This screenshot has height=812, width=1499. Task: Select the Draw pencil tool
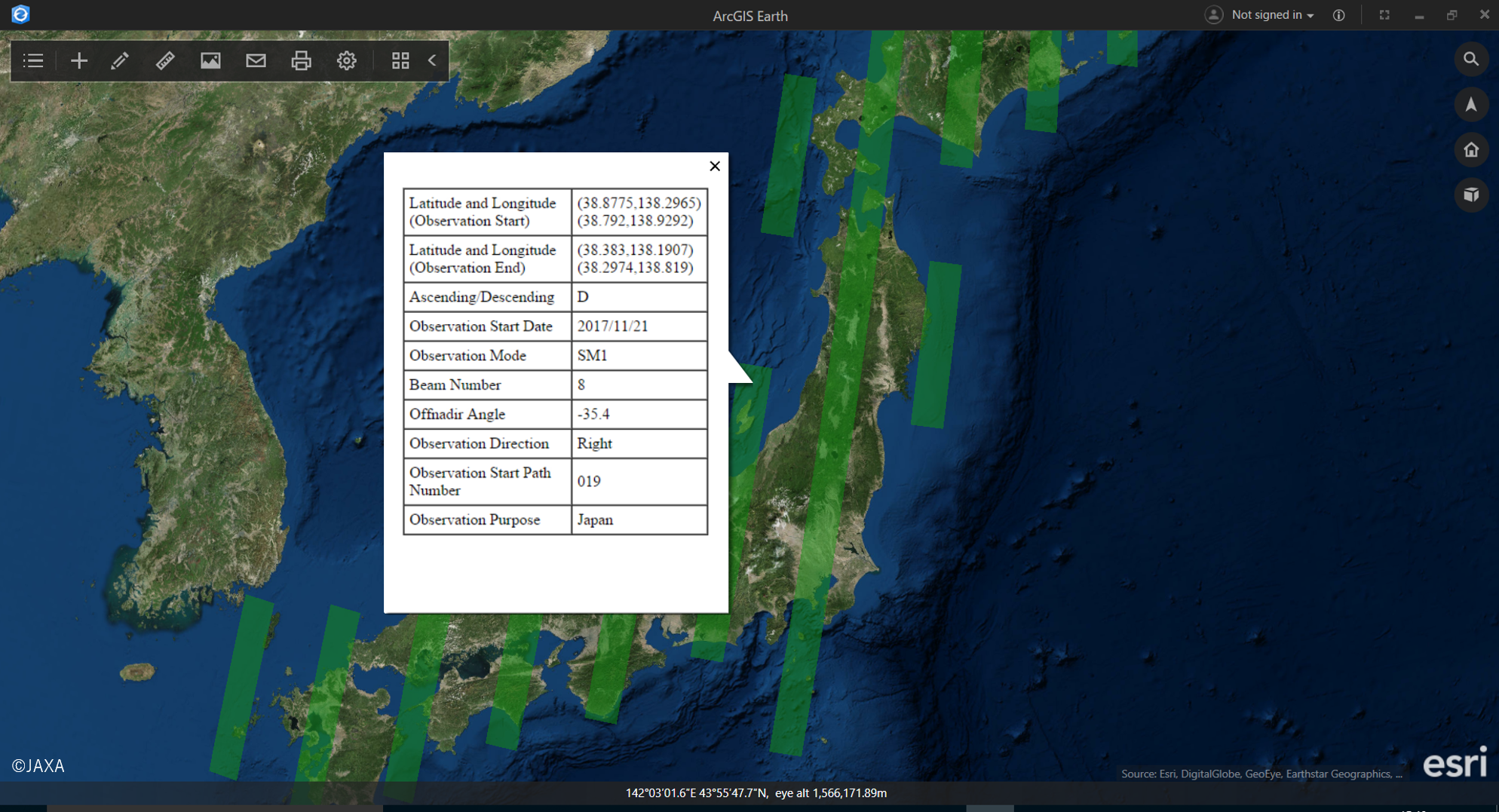[x=120, y=61]
